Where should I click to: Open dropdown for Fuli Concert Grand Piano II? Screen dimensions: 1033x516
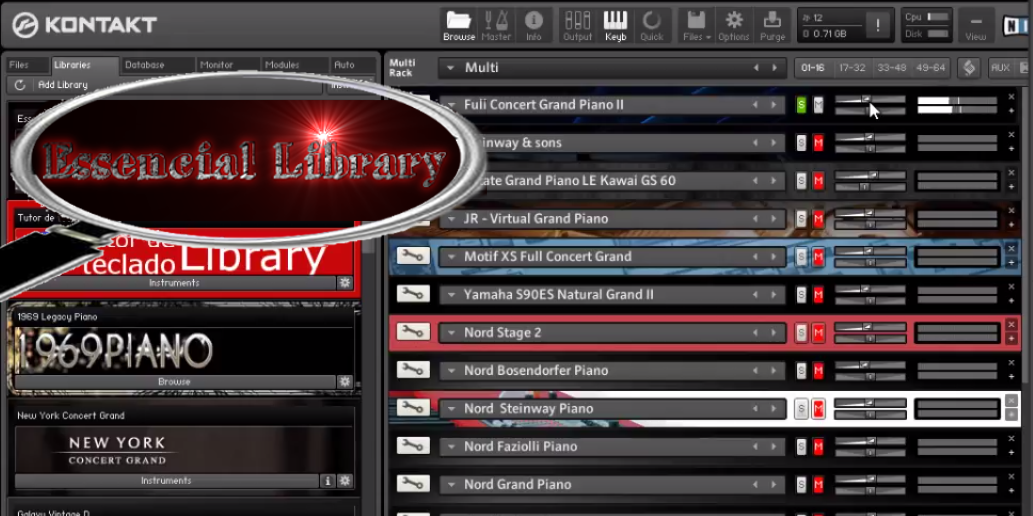pyautogui.click(x=451, y=105)
